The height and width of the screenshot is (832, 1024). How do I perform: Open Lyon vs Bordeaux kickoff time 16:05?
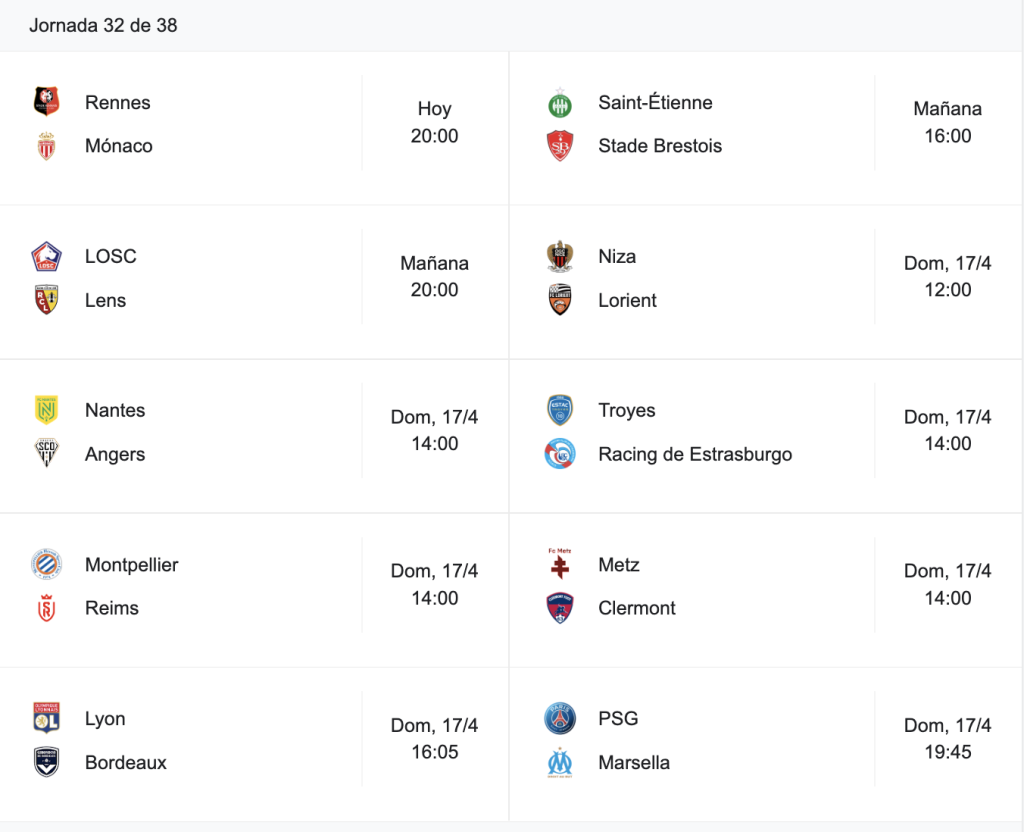click(434, 752)
